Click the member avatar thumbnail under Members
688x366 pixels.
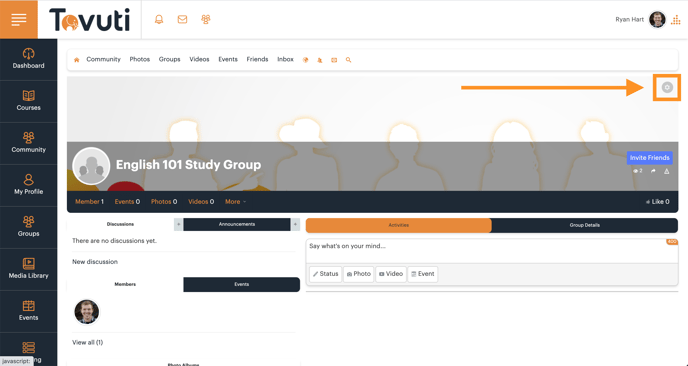pyautogui.click(x=87, y=312)
